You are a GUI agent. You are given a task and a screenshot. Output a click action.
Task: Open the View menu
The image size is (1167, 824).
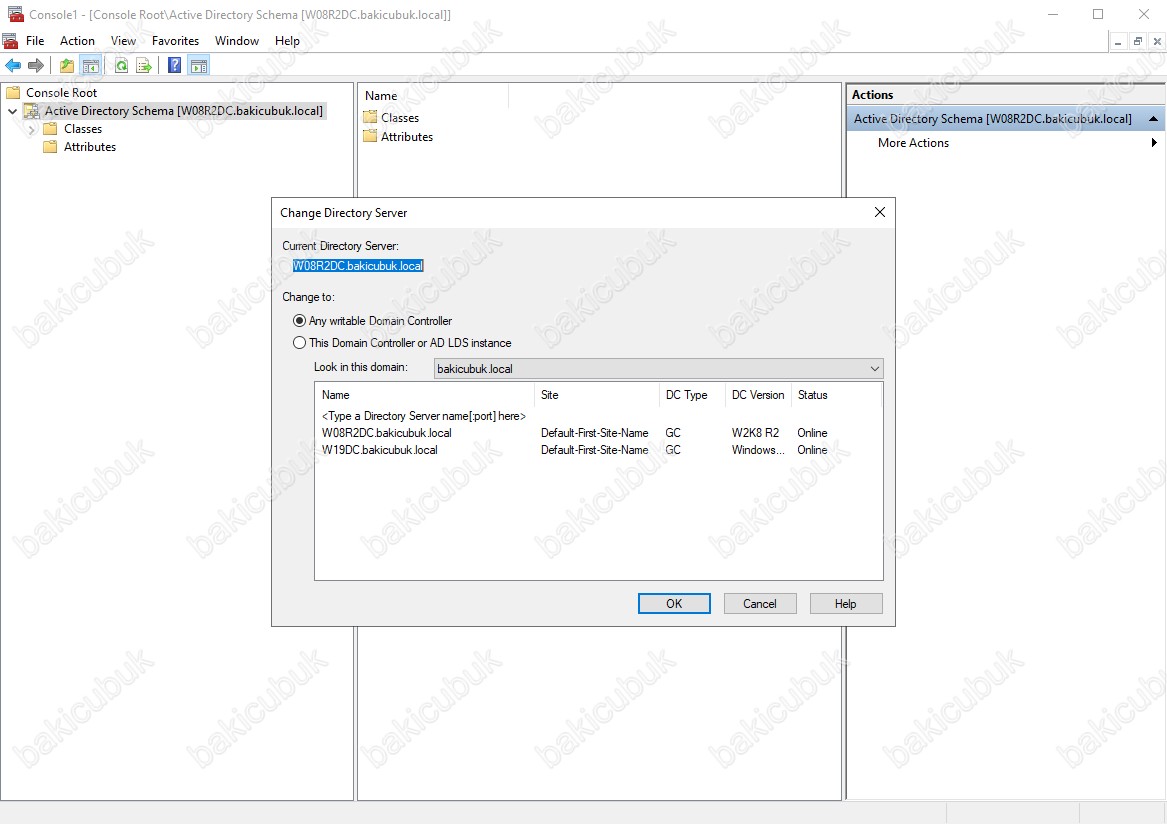pyautogui.click(x=124, y=41)
